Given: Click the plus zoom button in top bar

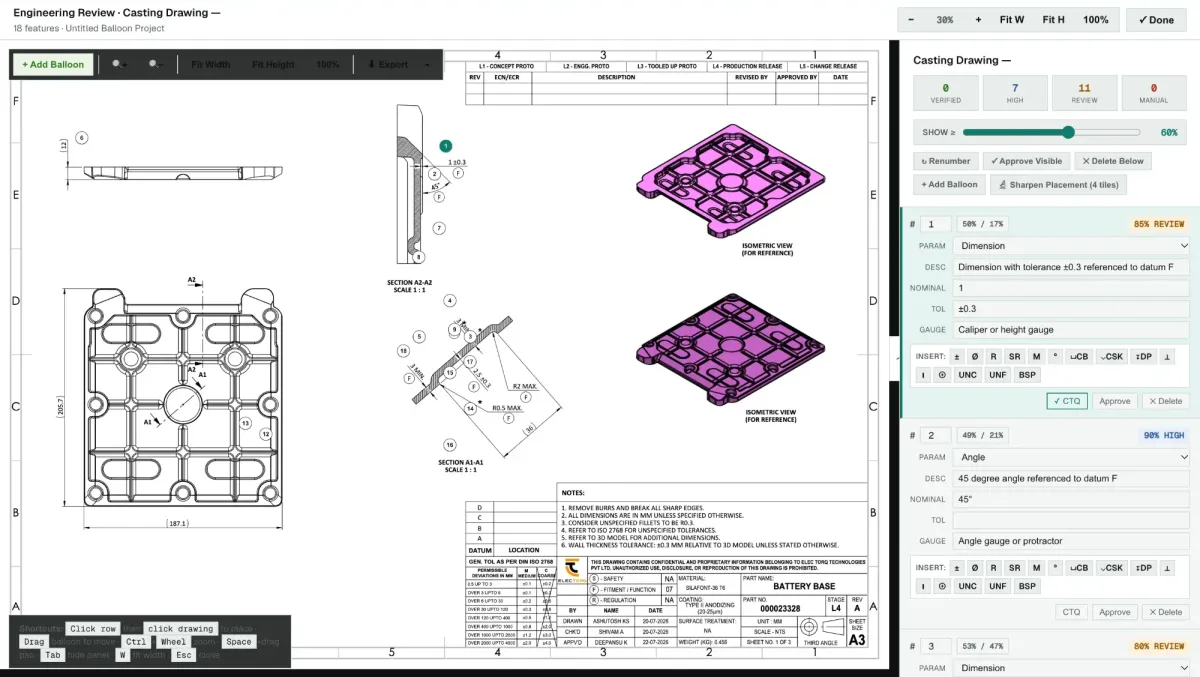Looking at the screenshot, I should [977, 20].
